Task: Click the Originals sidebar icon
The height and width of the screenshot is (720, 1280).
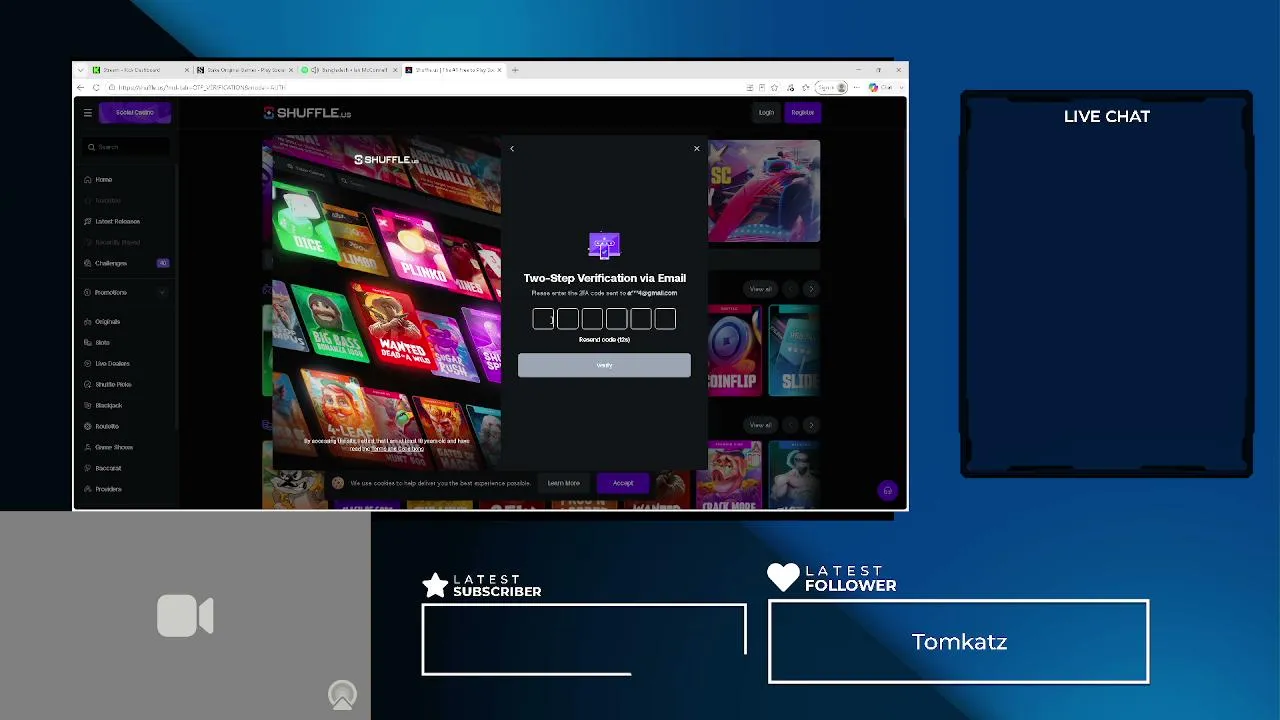Action: (88, 322)
